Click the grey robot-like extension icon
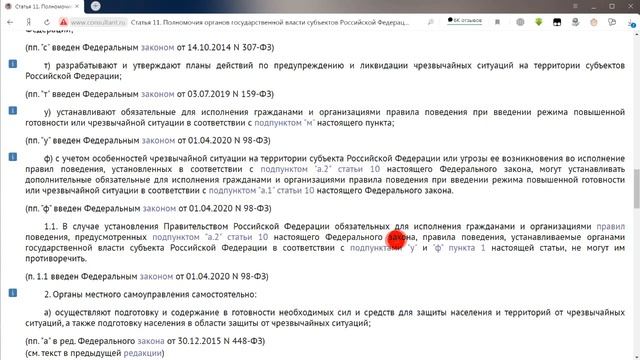Screen dimensions: 640x360 tap(576, 22)
